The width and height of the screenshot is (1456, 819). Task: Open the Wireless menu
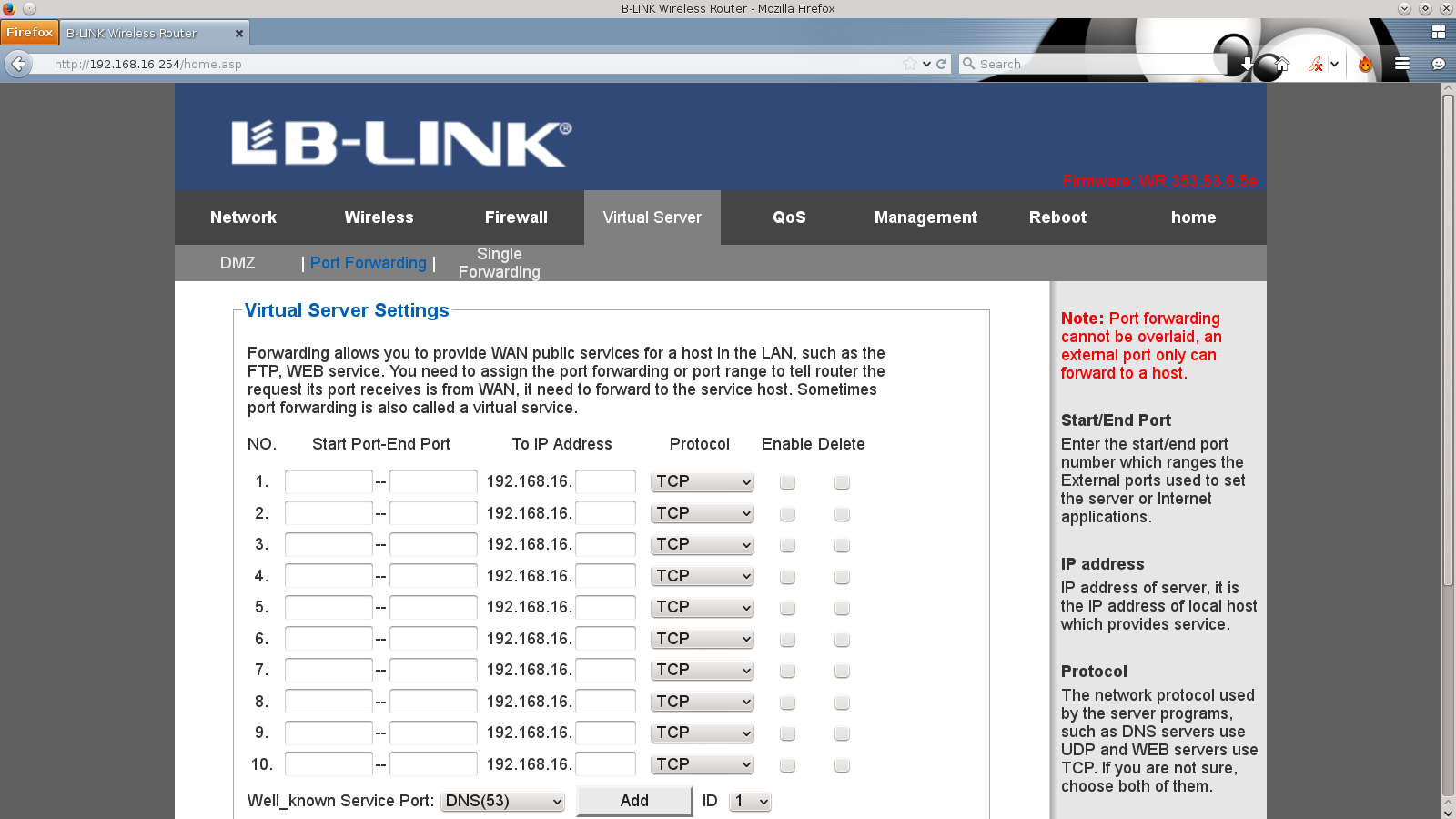[379, 217]
